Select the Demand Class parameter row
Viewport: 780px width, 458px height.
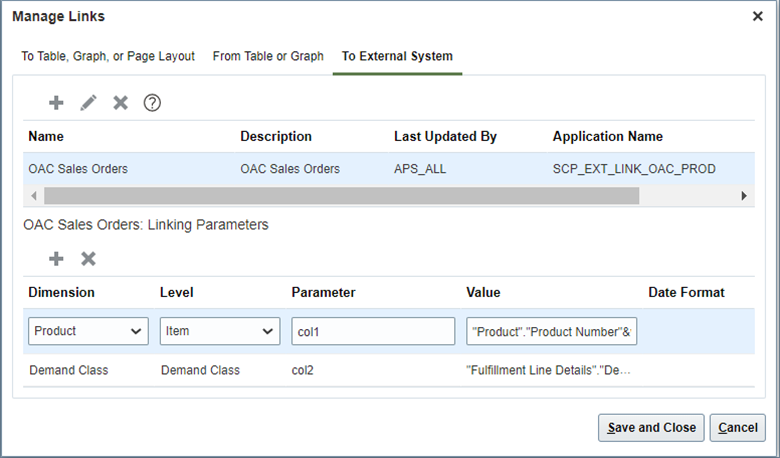(x=330, y=370)
